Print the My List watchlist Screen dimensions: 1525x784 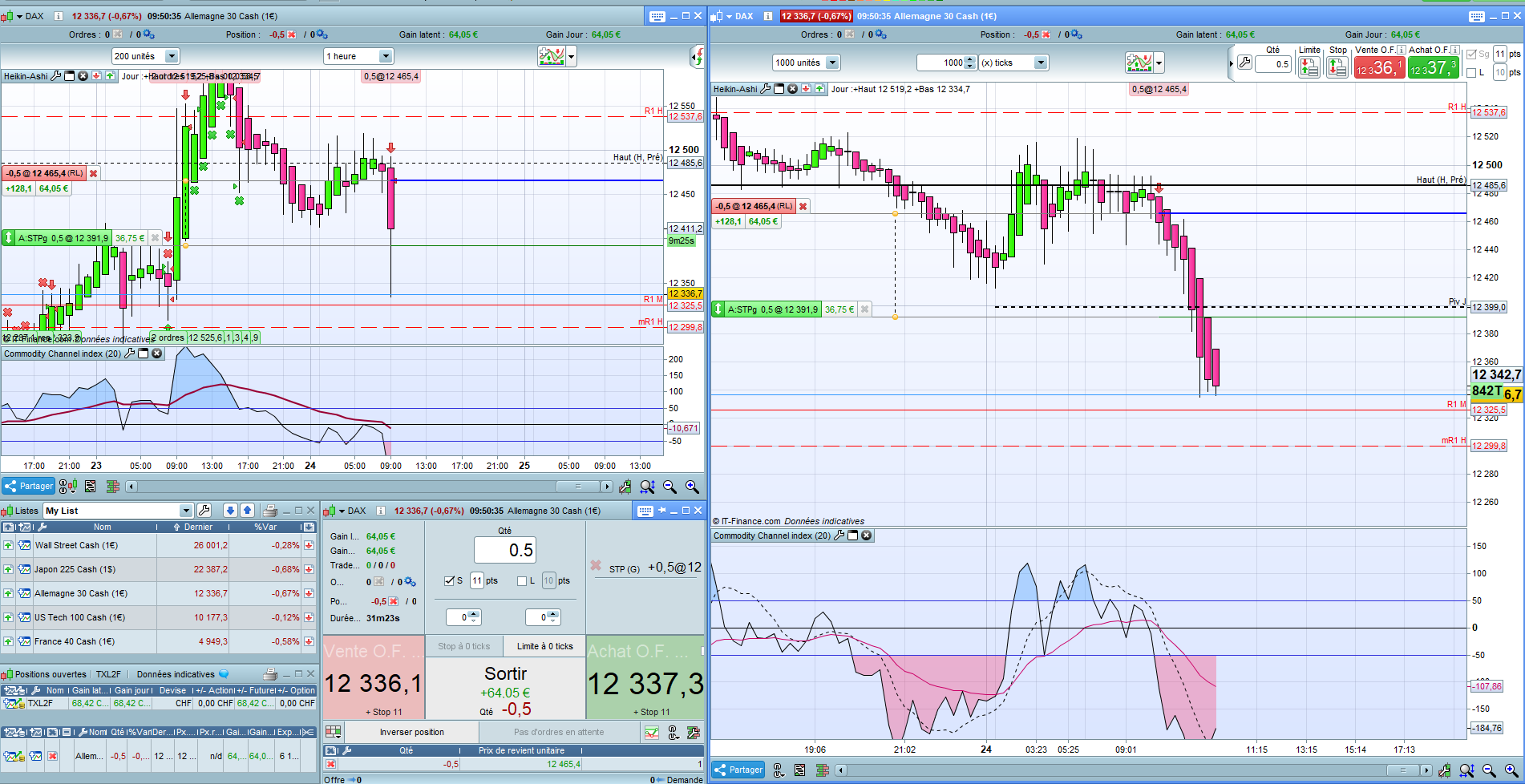pyautogui.click(x=270, y=511)
